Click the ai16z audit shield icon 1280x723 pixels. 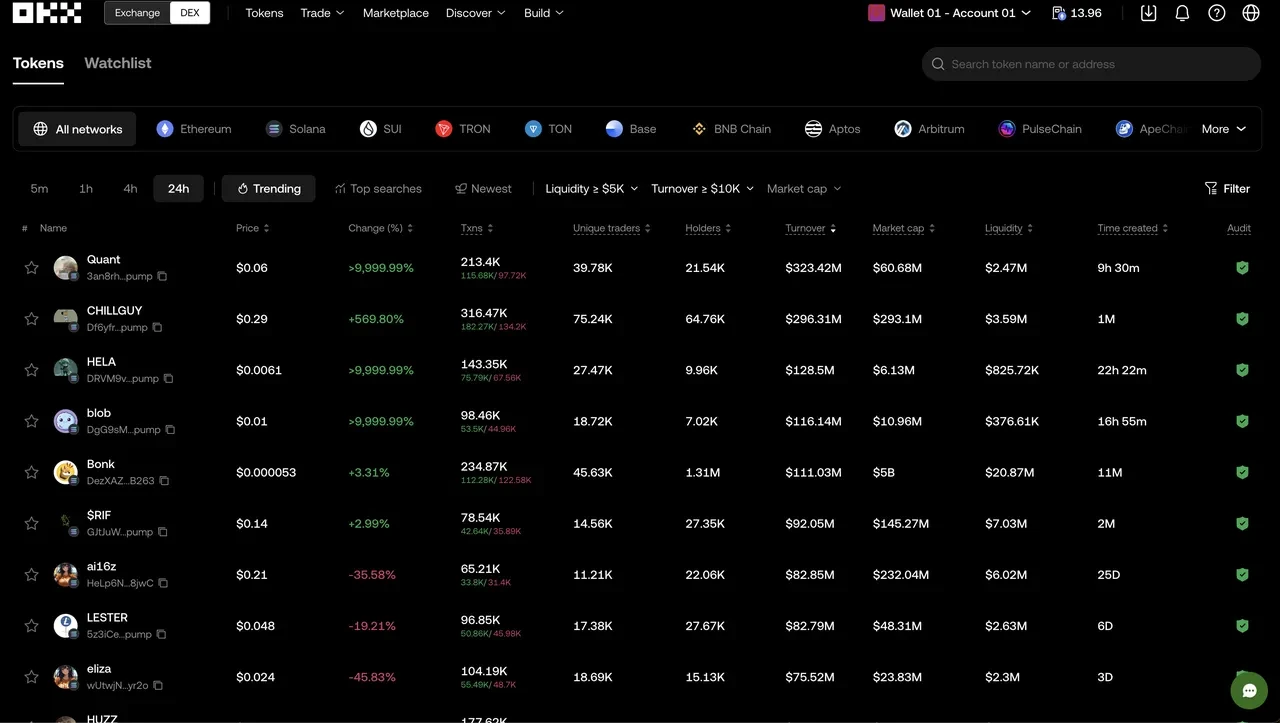tap(1242, 575)
